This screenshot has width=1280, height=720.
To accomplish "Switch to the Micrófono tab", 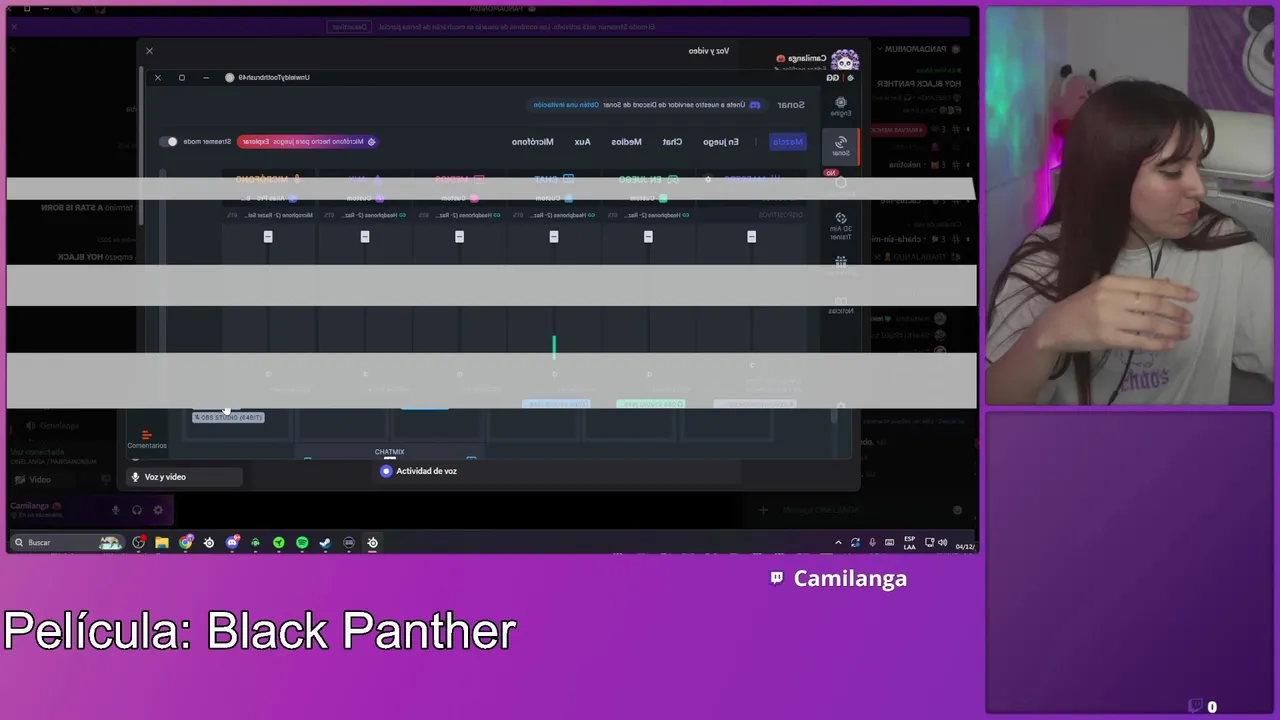I will [532, 142].
